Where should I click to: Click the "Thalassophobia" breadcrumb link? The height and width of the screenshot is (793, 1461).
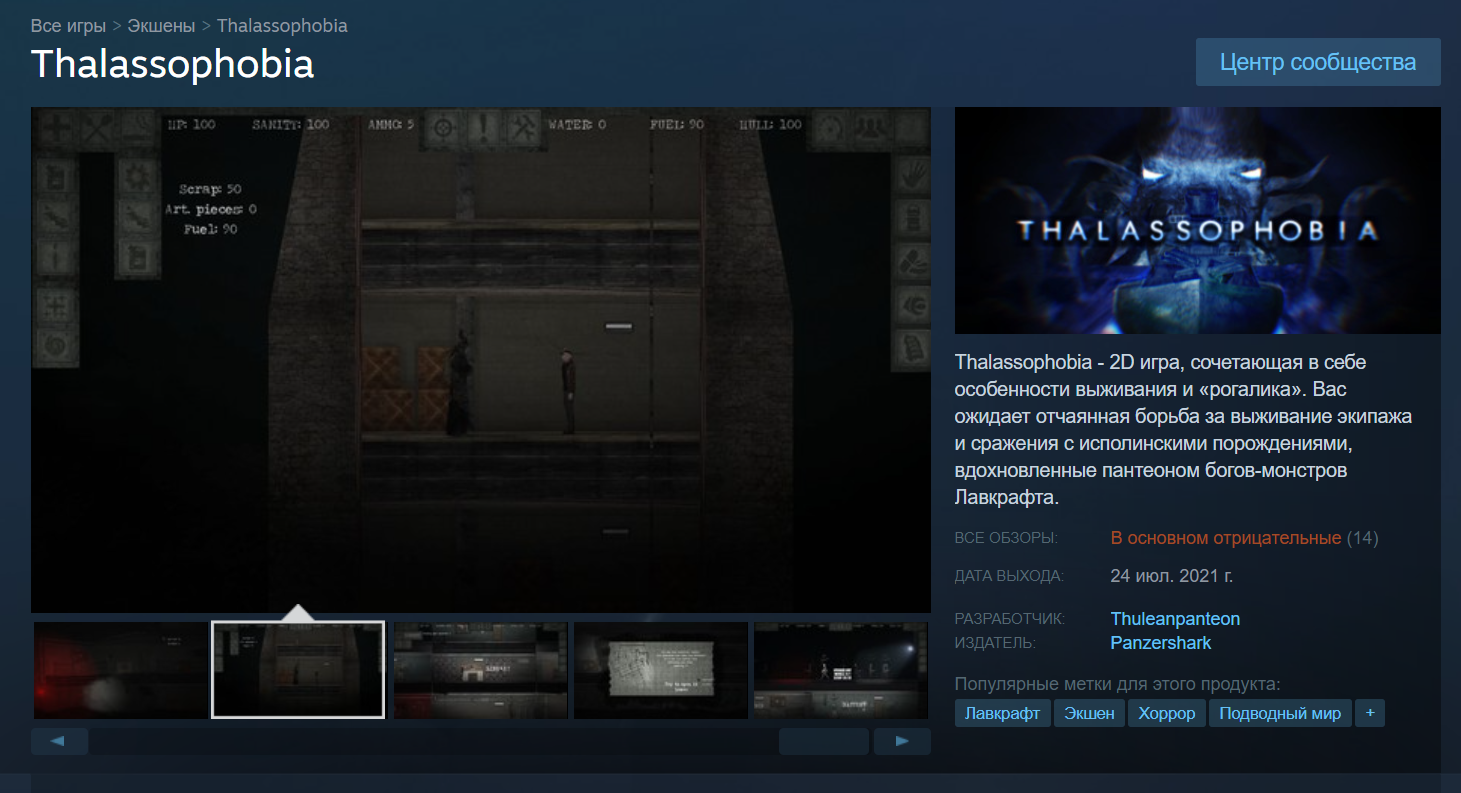tap(282, 26)
